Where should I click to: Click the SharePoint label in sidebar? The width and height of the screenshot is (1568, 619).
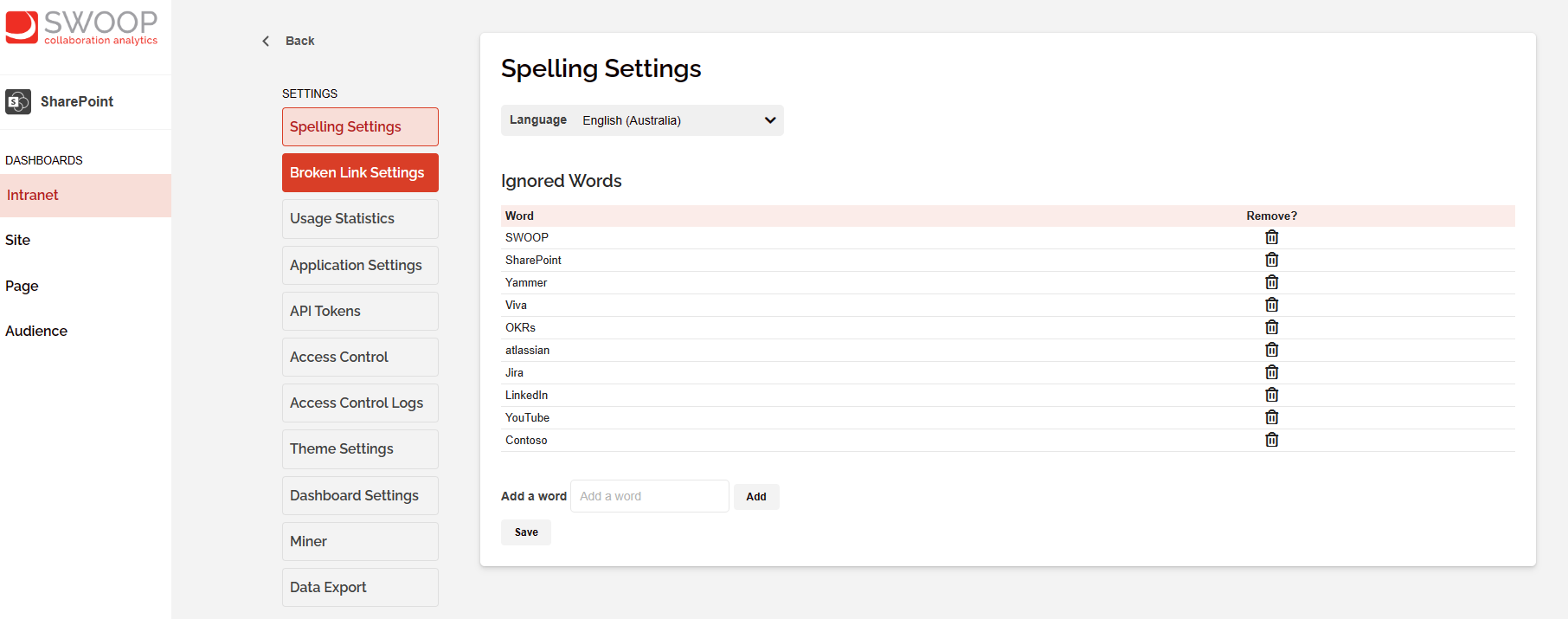point(77,101)
